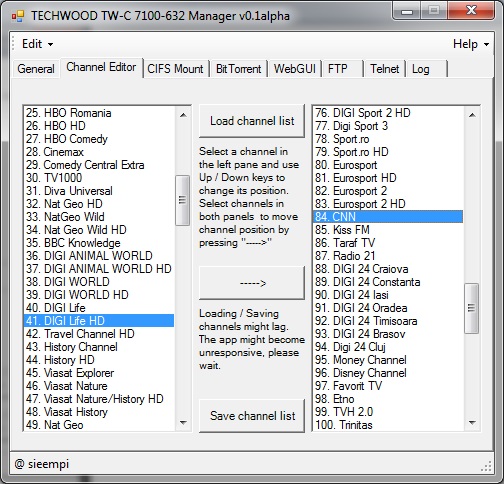Switch to the General tab
Viewport: 504px width, 484px height.
(36, 69)
